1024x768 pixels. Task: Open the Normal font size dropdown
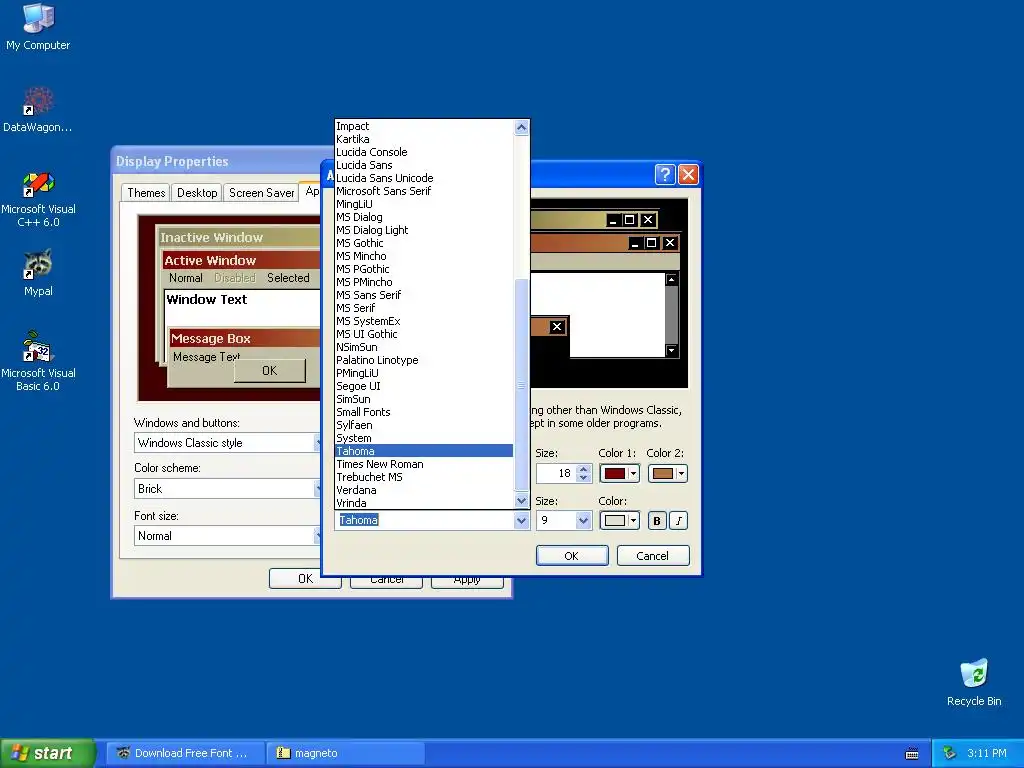(227, 536)
